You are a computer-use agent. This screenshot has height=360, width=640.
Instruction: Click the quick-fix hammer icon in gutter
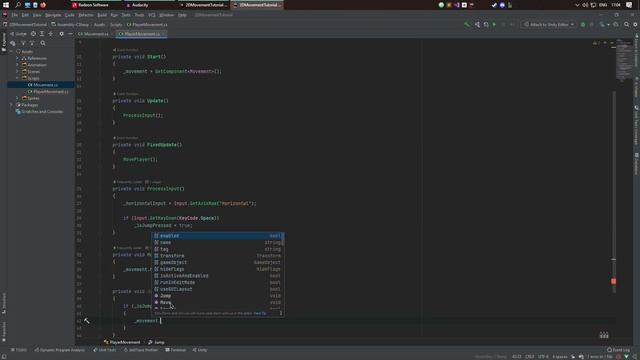[87, 321]
